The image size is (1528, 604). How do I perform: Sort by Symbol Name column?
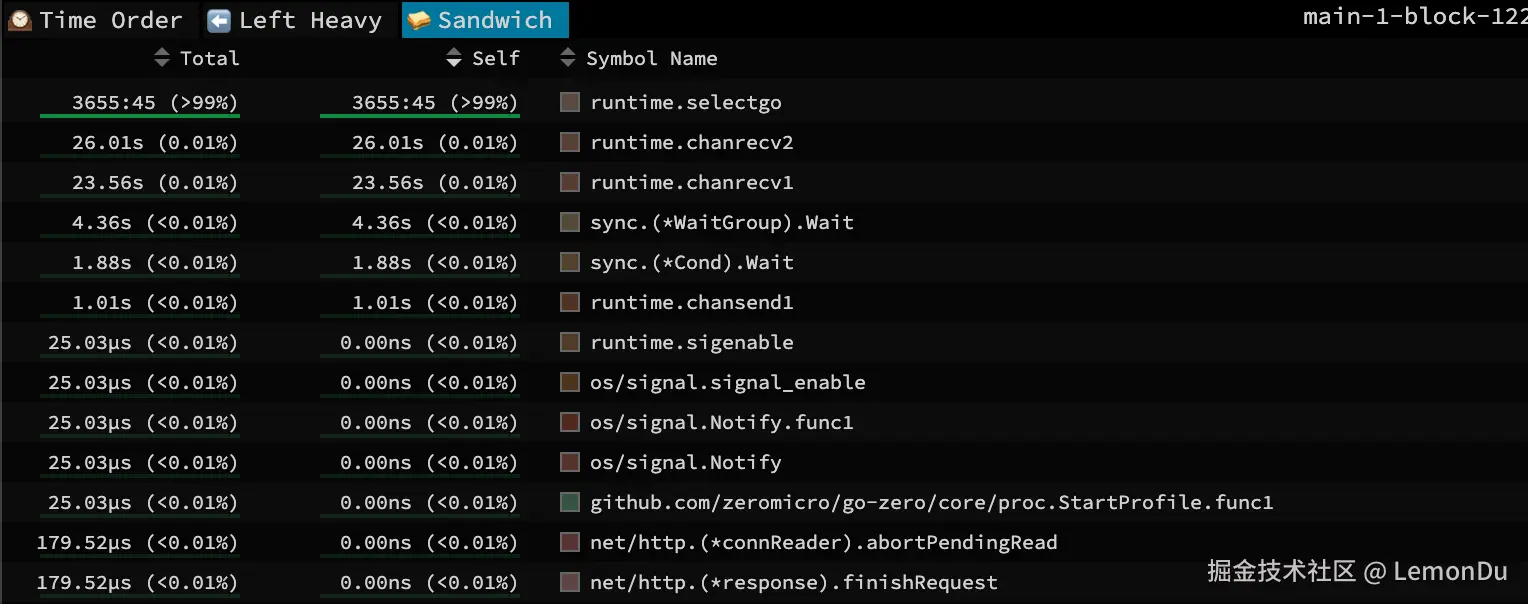point(639,59)
